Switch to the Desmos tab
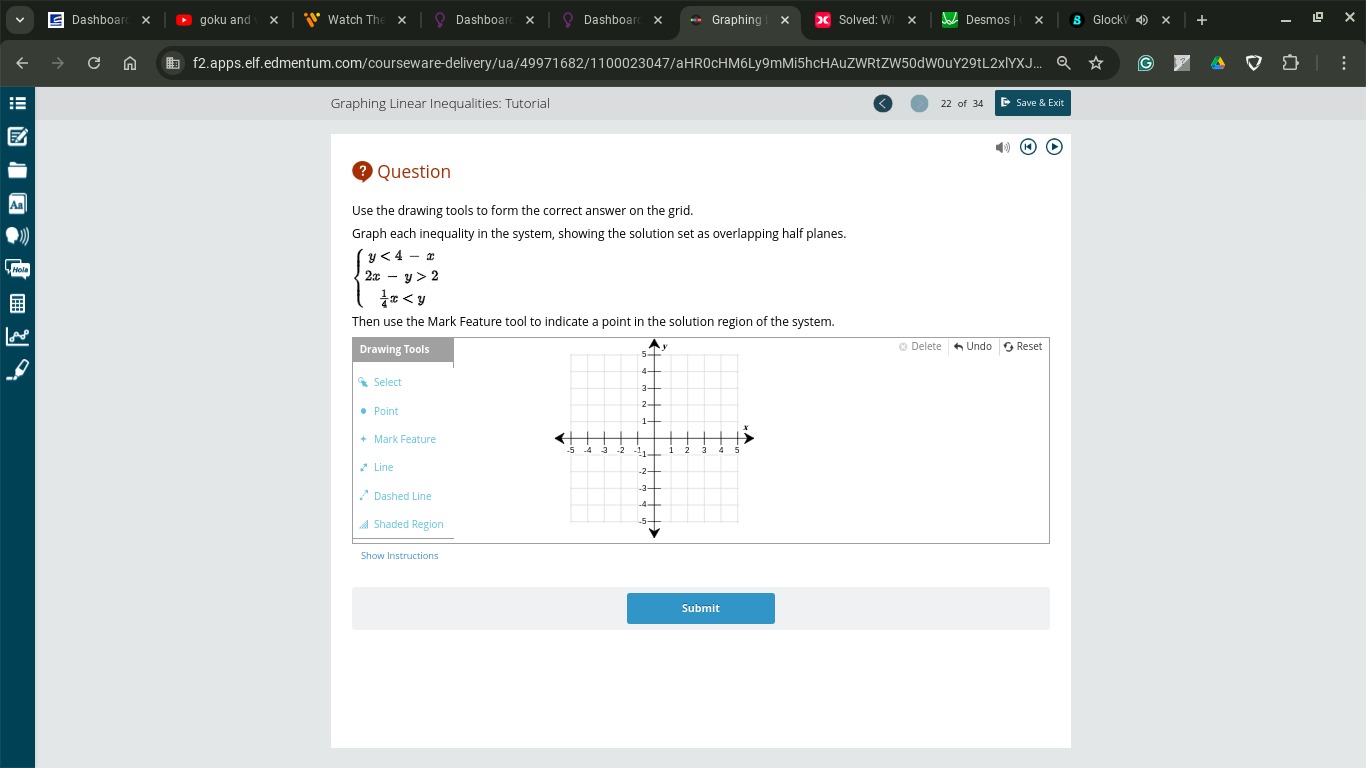 994,20
